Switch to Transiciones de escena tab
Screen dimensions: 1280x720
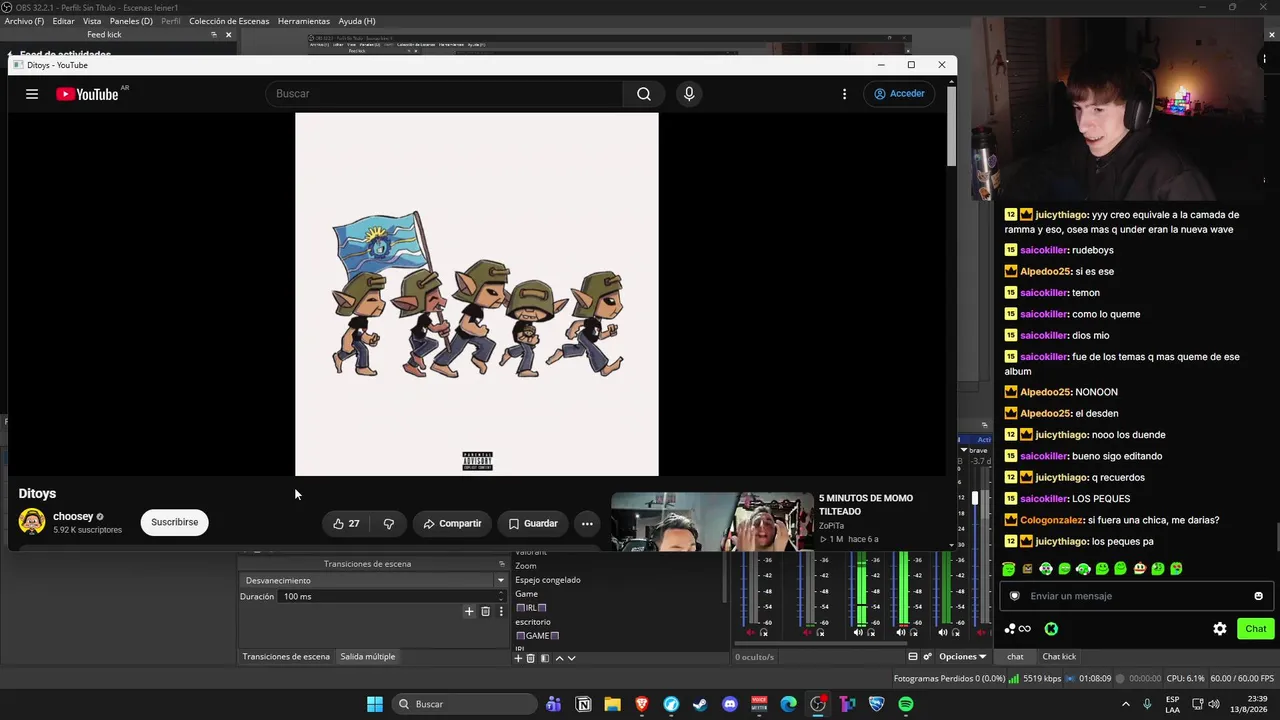[286, 657]
